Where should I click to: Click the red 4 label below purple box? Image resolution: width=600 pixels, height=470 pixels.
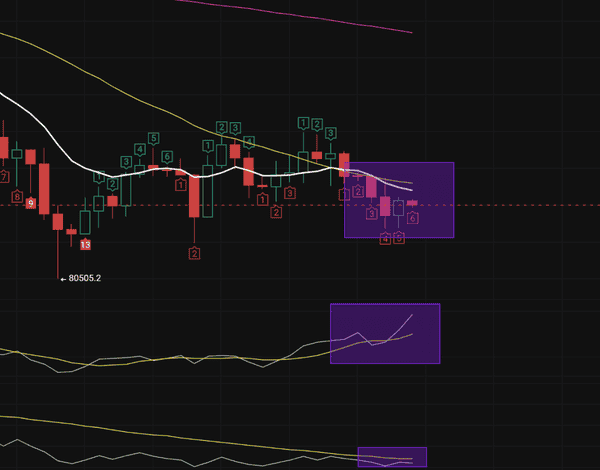pyautogui.click(x=385, y=239)
